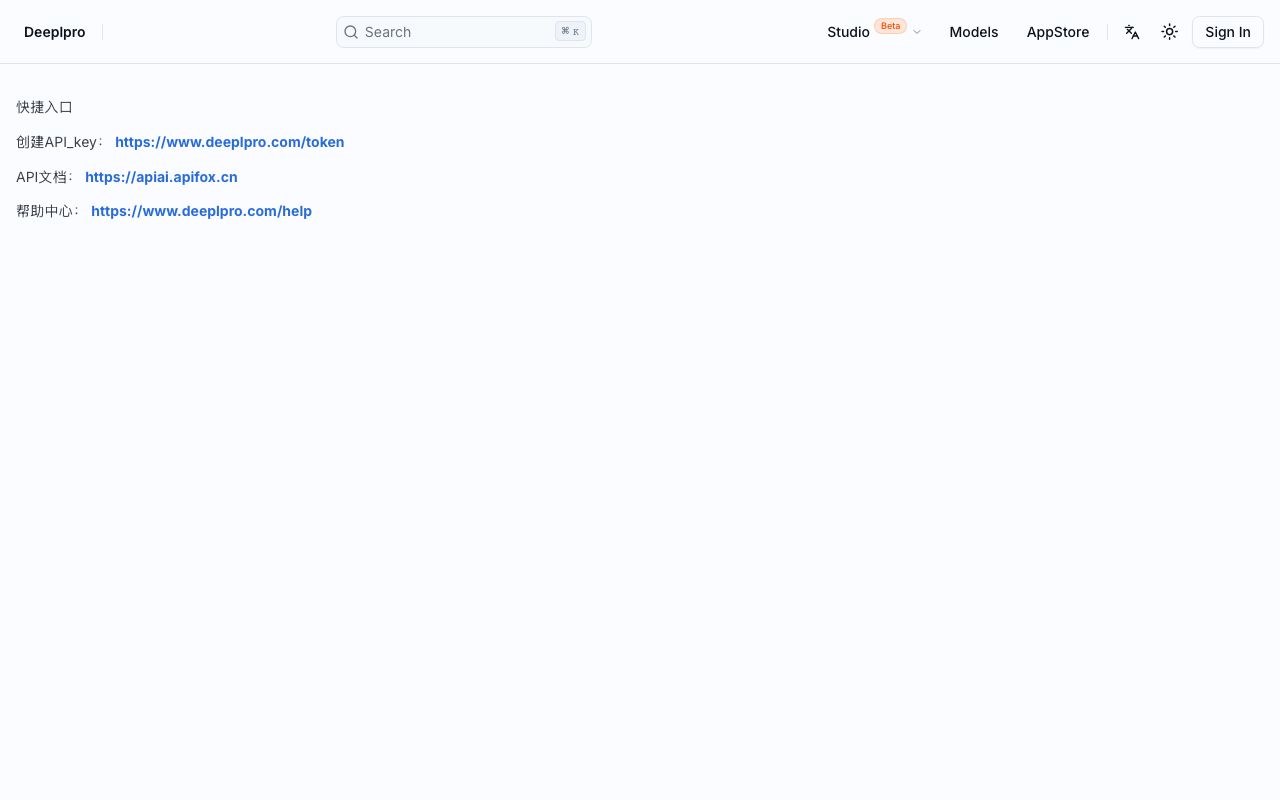
Task: Click the 创建API_key label
Action: (60, 142)
